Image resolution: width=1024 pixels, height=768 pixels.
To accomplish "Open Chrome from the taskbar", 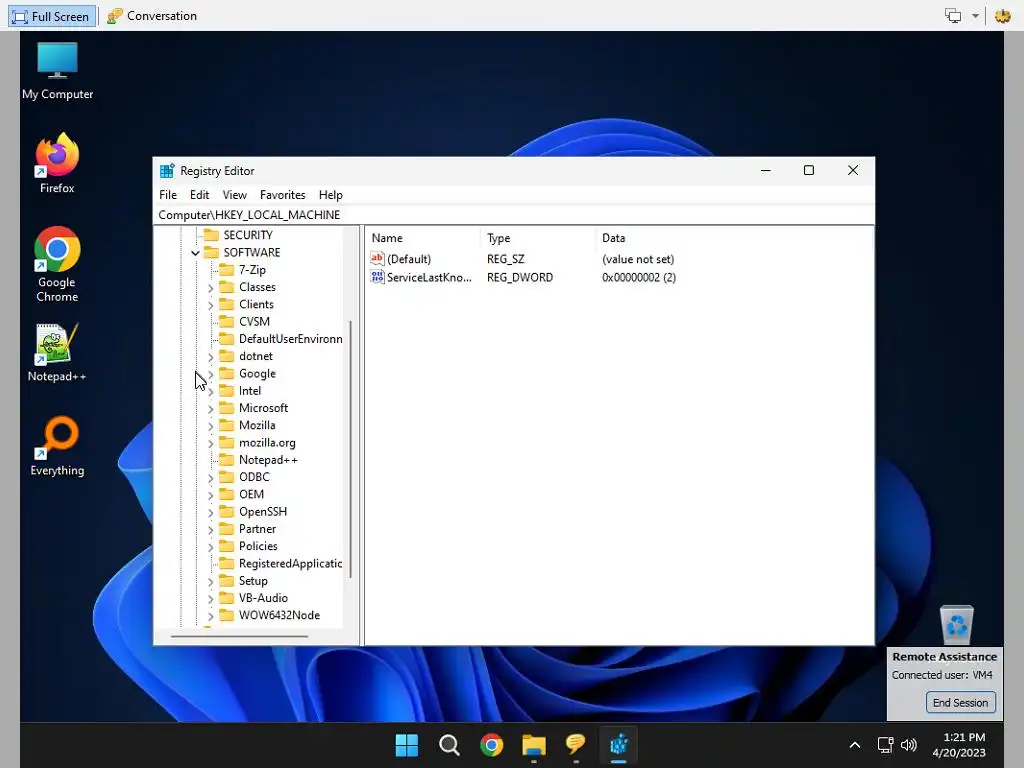I will 492,744.
